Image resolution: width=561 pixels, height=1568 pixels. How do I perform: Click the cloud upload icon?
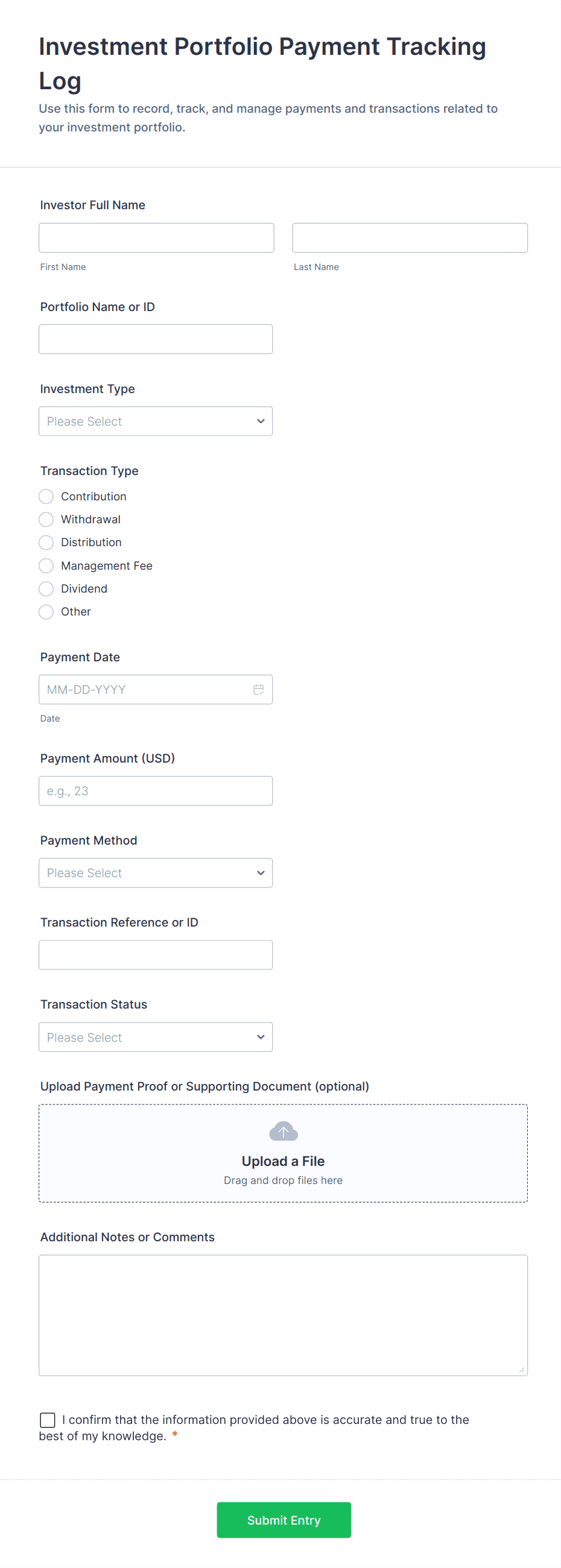284,1132
